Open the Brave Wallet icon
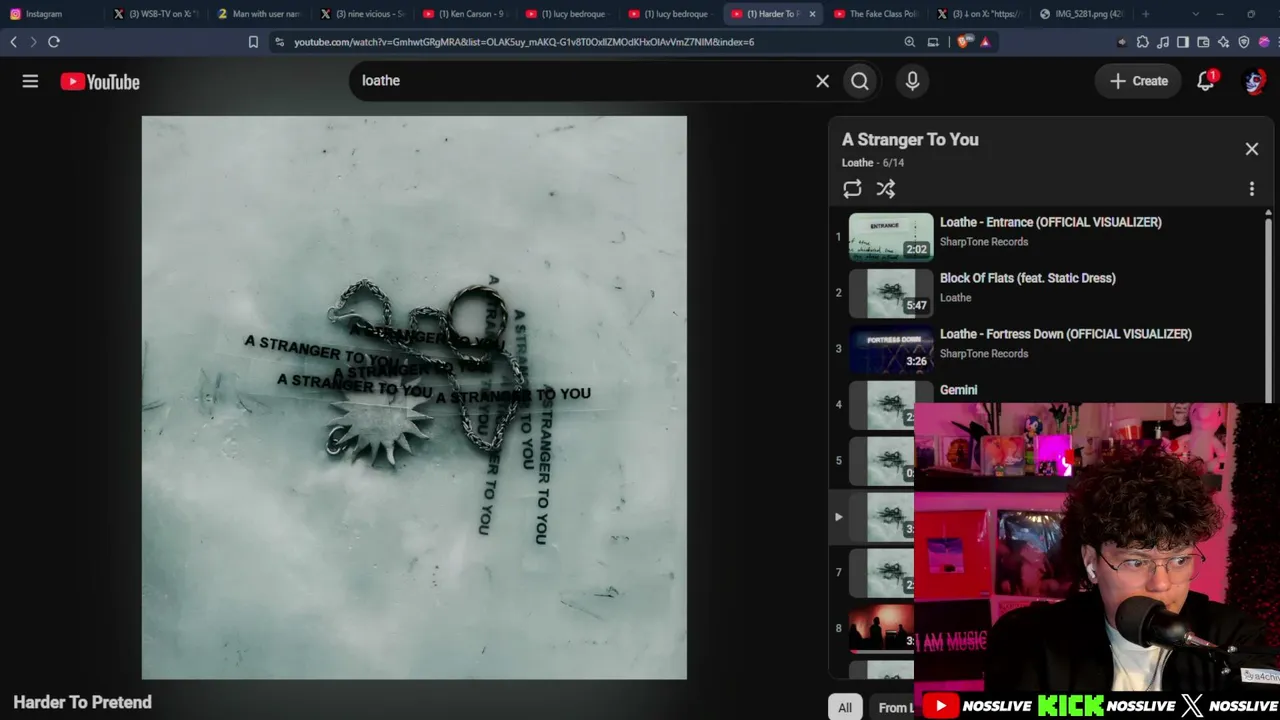The width and height of the screenshot is (1280, 720). (x=1203, y=42)
